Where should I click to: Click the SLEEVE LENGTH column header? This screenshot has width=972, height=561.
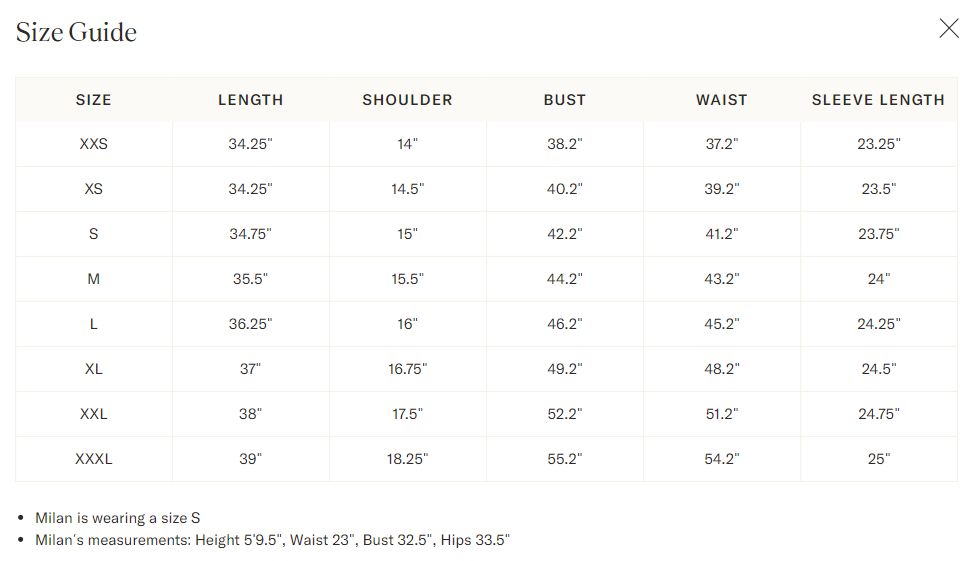coord(878,100)
